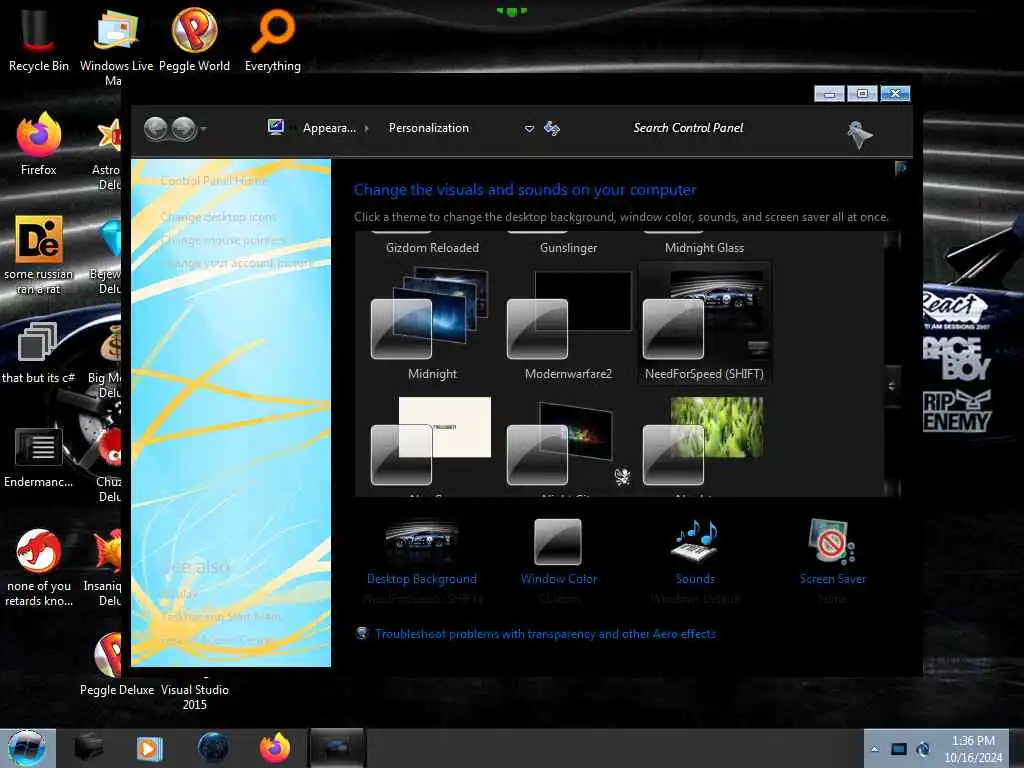Click the Midnight Glass theme label
The image size is (1024, 768).
pos(704,248)
